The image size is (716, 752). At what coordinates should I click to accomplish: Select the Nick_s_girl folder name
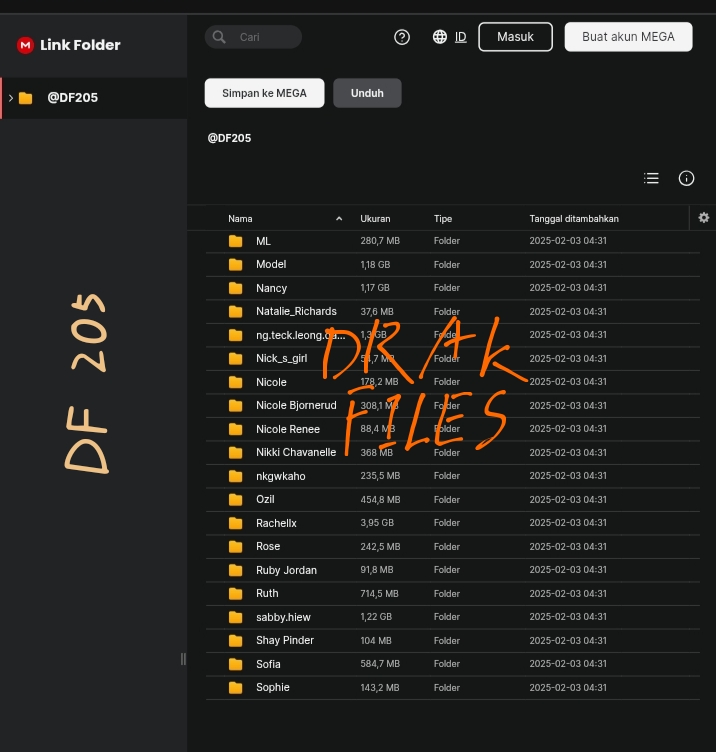click(282, 359)
